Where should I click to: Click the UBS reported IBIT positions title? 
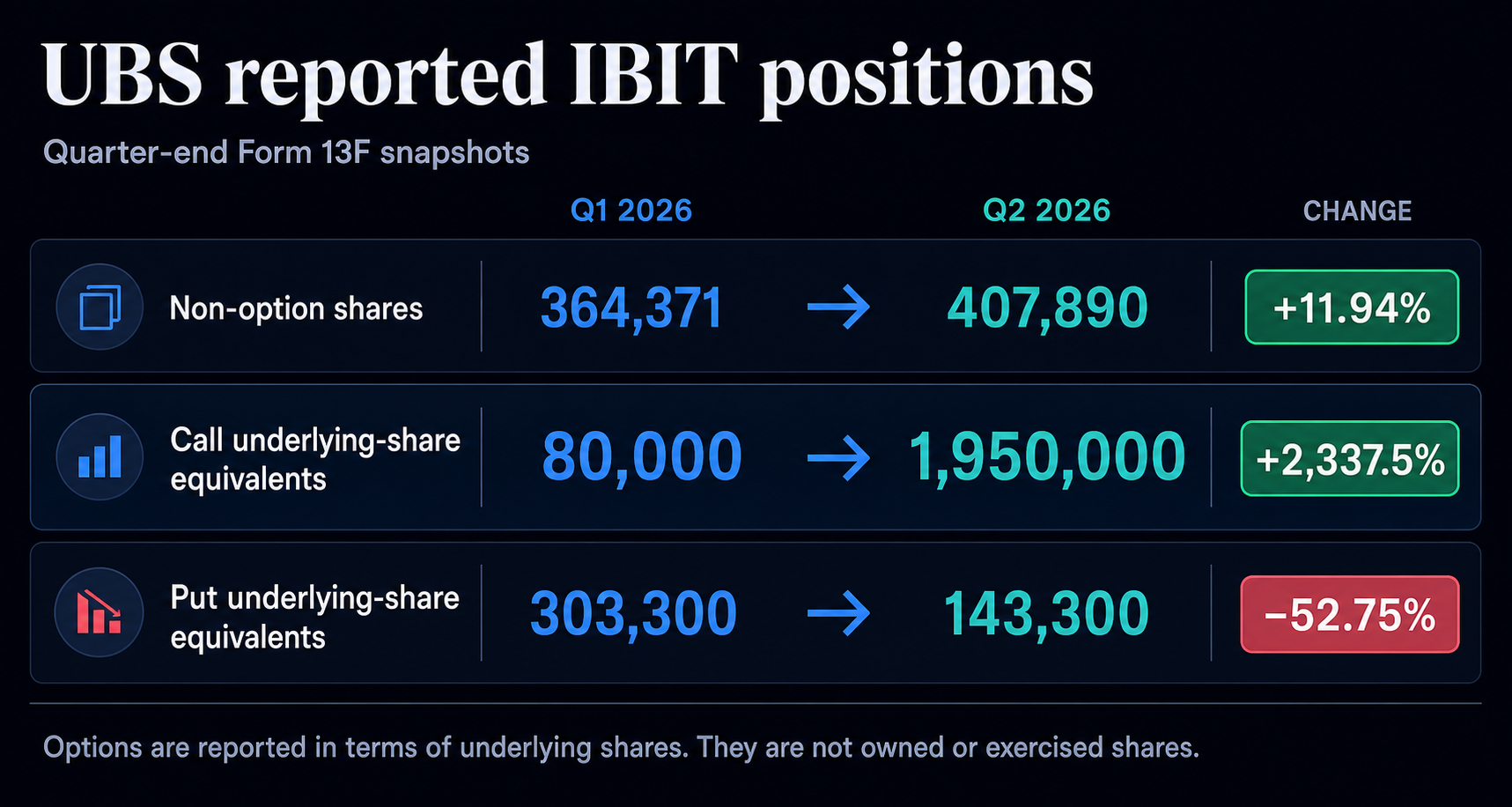click(x=567, y=77)
